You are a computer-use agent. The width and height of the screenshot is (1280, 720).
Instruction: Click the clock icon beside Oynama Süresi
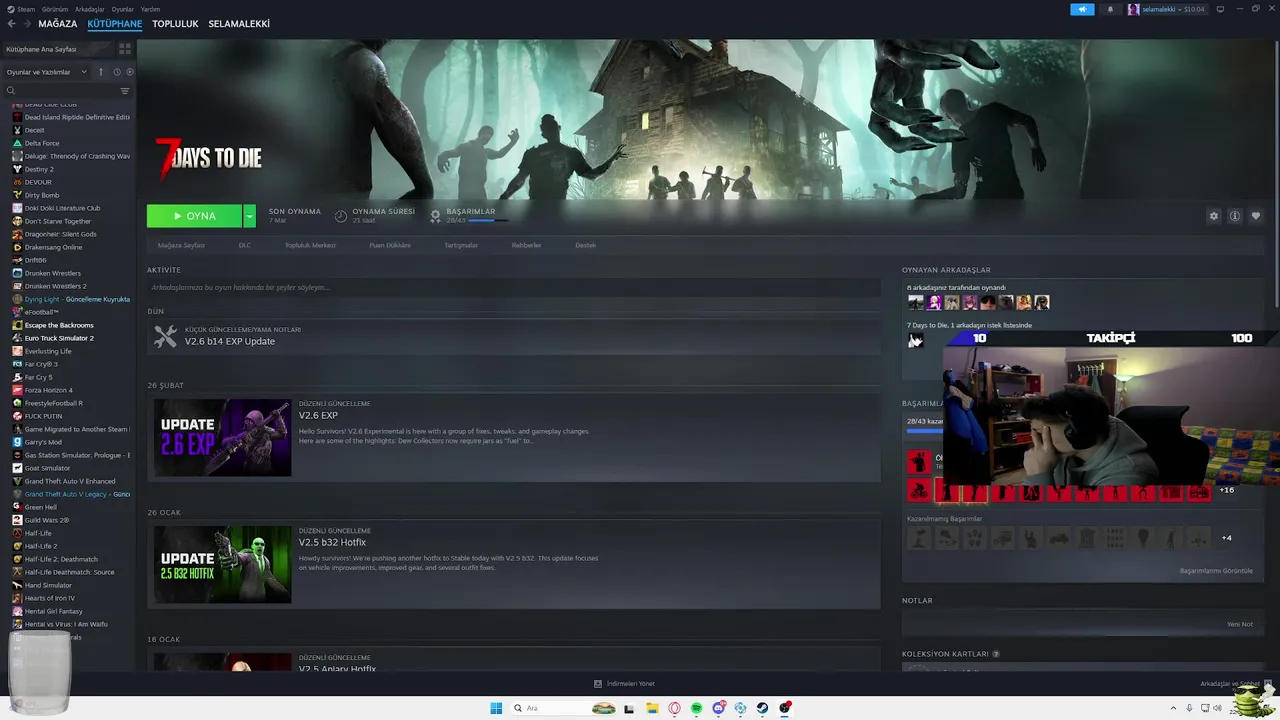tap(340, 216)
